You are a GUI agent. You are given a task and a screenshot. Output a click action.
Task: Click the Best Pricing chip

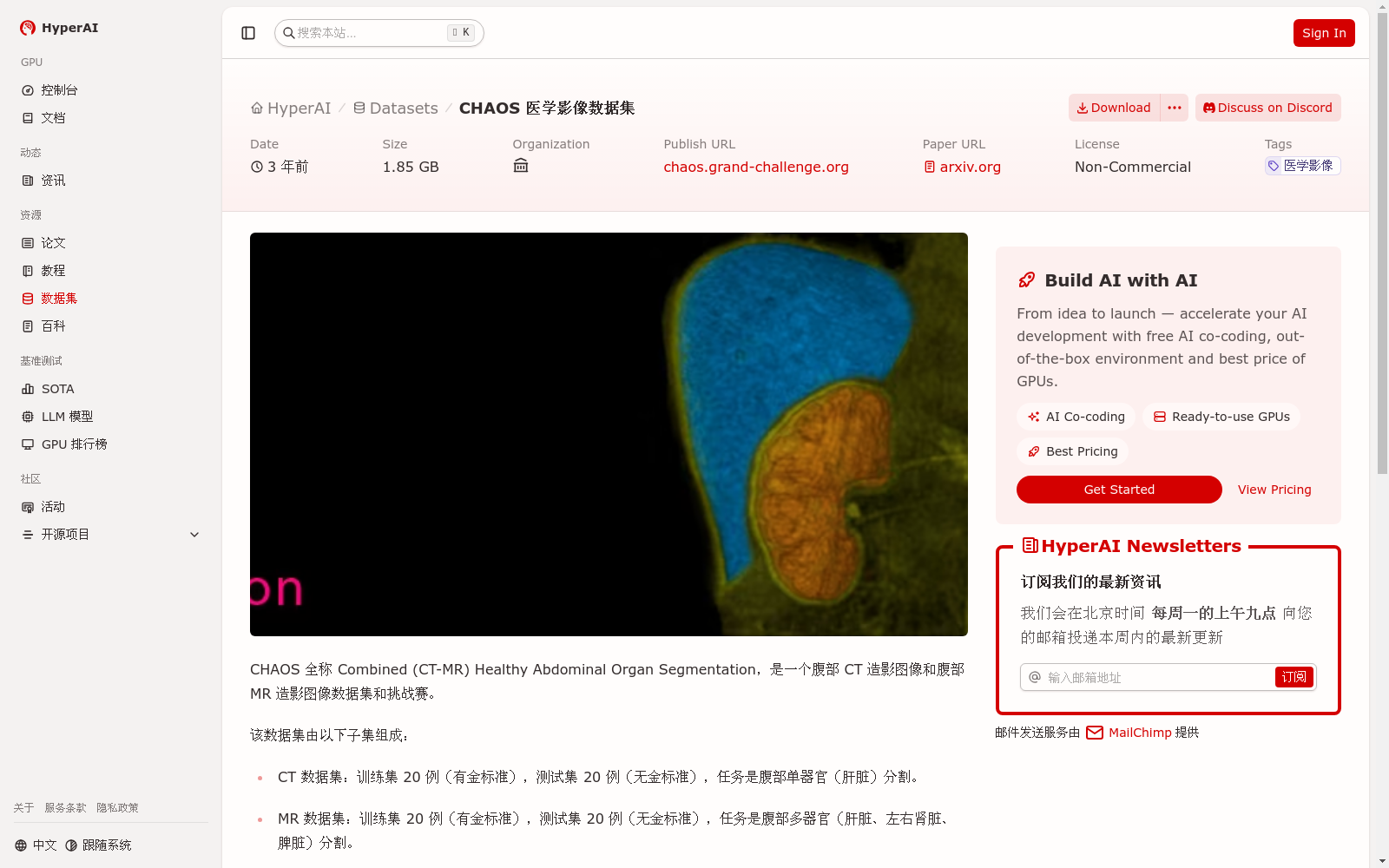coord(1073,451)
